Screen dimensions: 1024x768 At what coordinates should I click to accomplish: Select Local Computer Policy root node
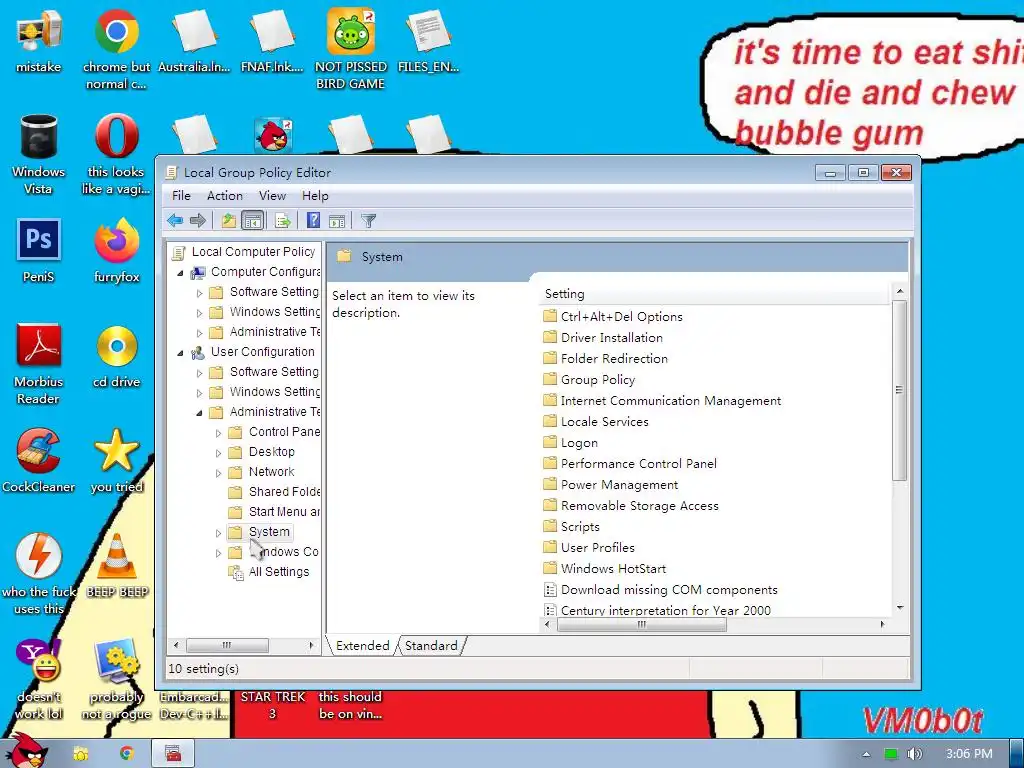(x=244, y=252)
